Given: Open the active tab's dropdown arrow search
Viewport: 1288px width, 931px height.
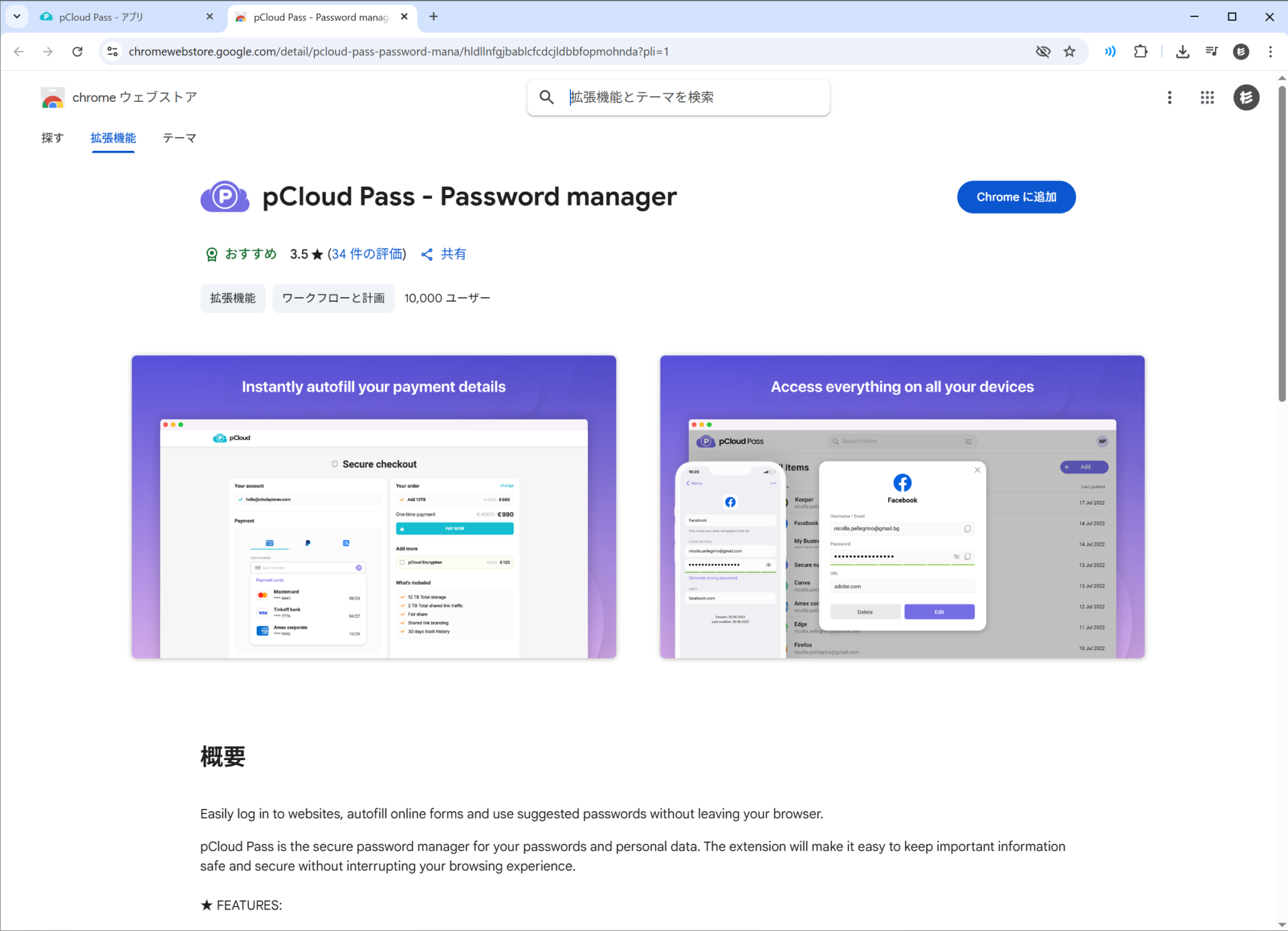Looking at the screenshot, I should click(x=17, y=16).
